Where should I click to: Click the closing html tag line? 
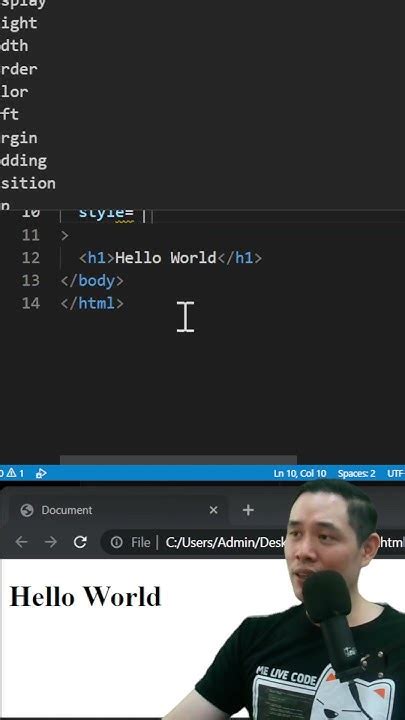(x=92, y=304)
